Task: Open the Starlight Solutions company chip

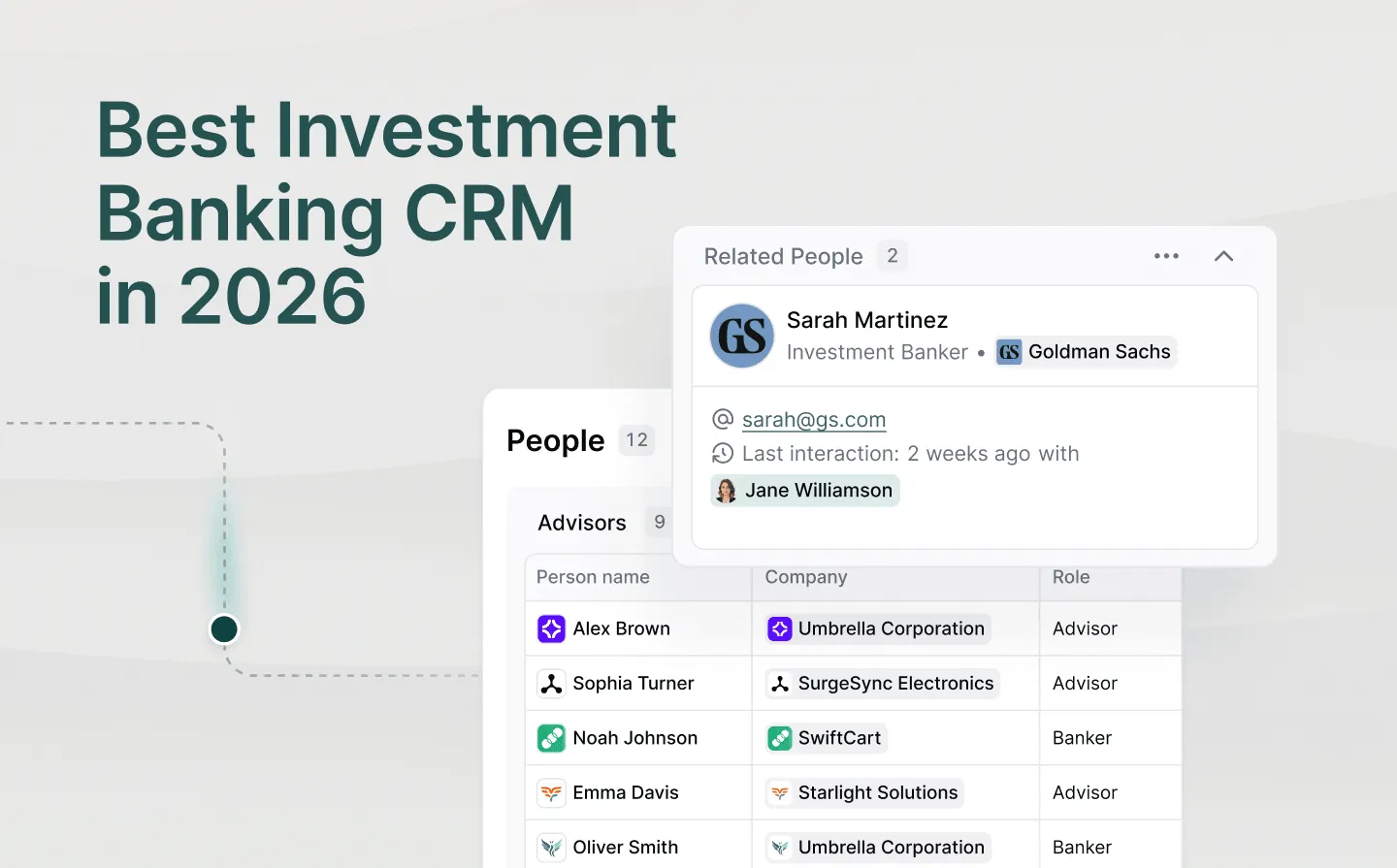Action: tap(864, 793)
